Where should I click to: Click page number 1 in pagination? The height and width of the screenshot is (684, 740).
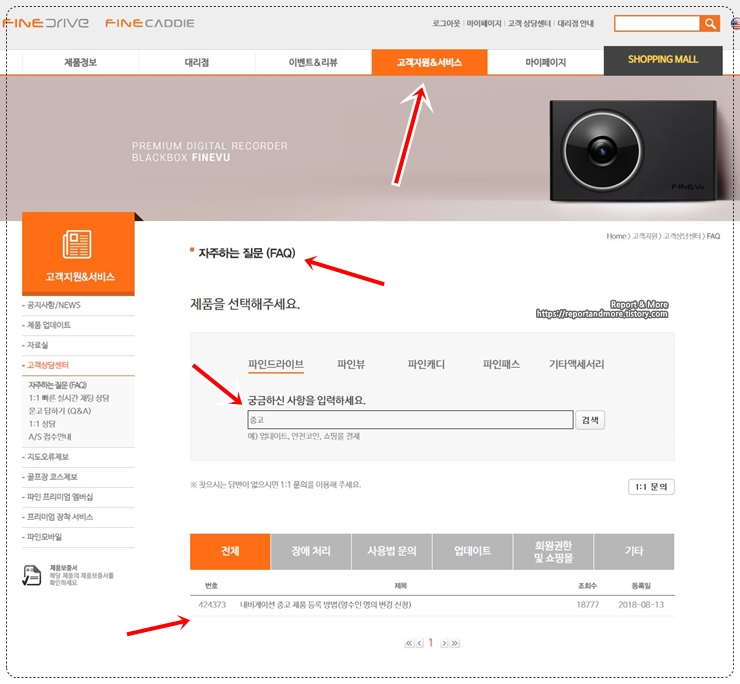tap(430, 643)
